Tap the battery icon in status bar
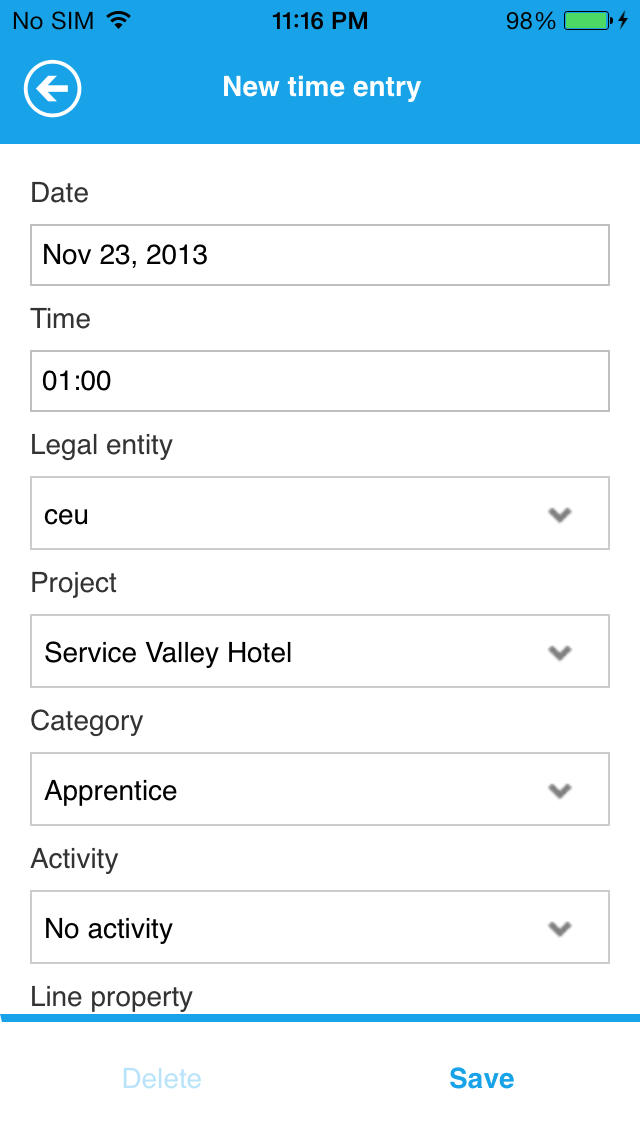Screen dimensions: 640x1136 pos(588,21)
